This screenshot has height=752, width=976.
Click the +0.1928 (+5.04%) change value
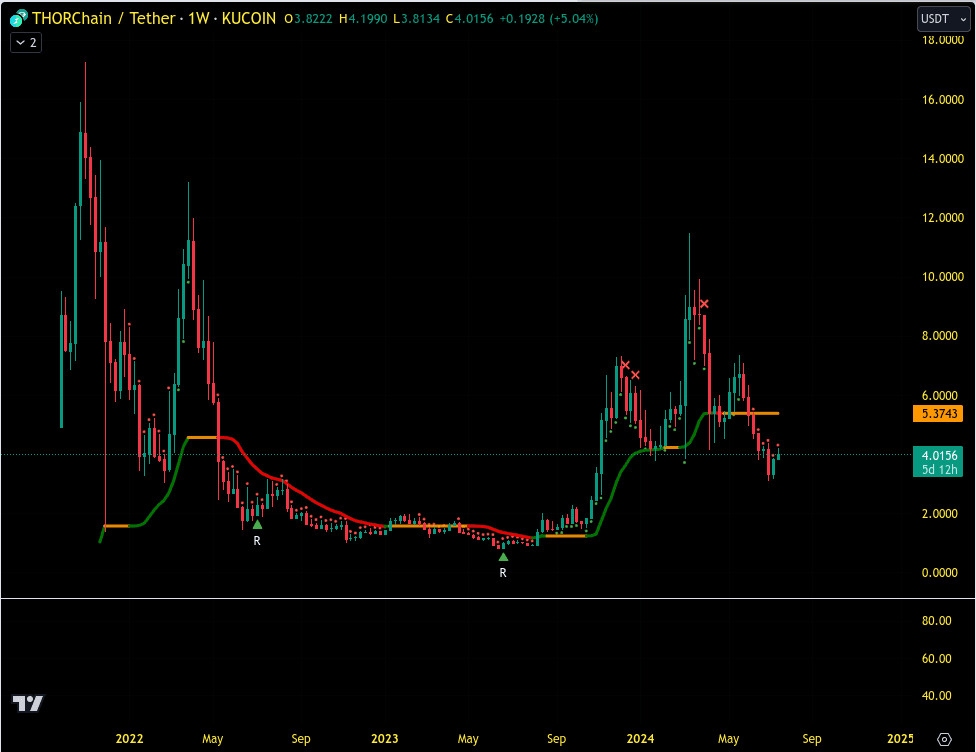[x=549, y=19]
